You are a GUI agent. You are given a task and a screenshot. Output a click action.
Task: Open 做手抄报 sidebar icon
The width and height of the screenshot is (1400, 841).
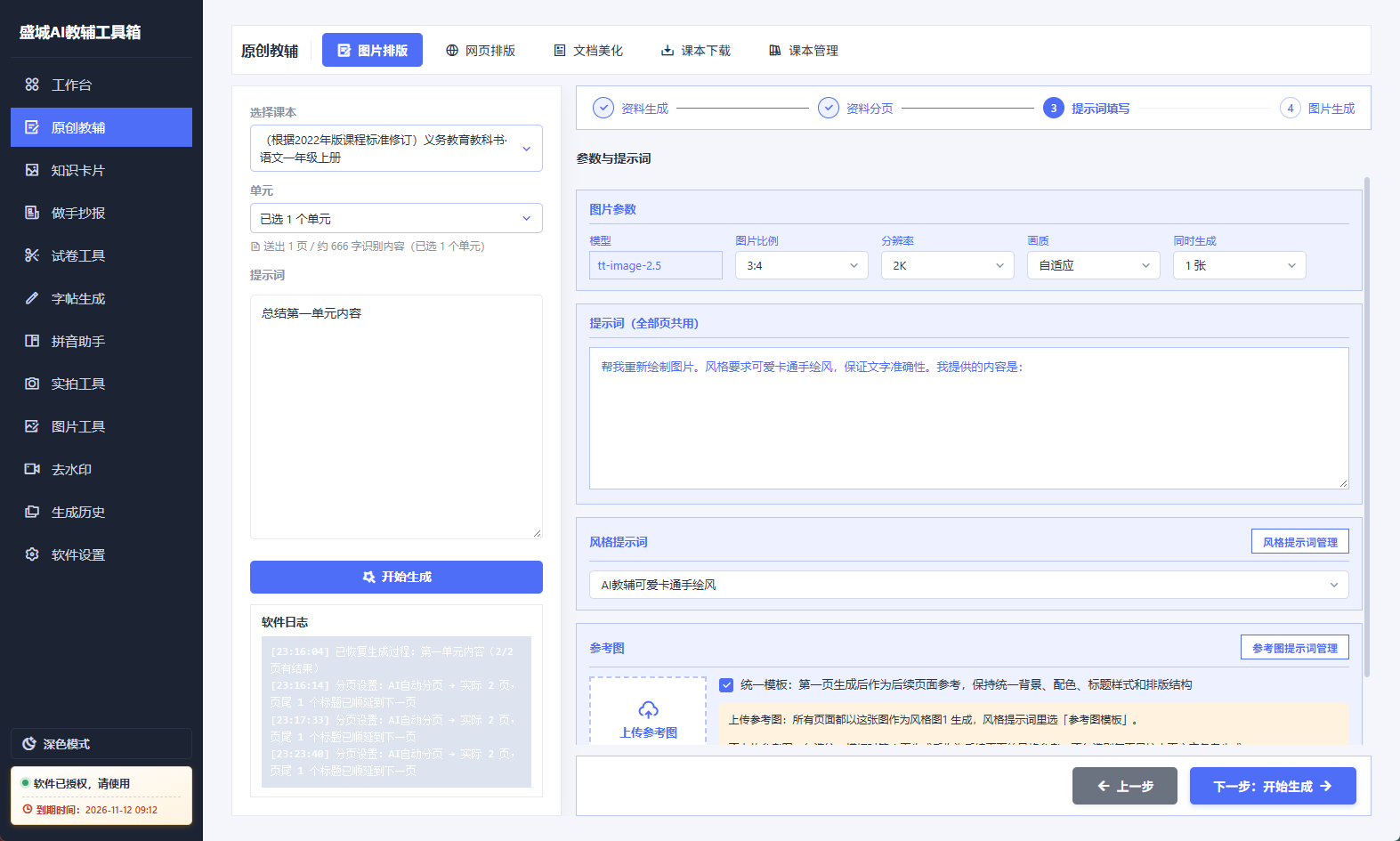[x=32, y=213]
